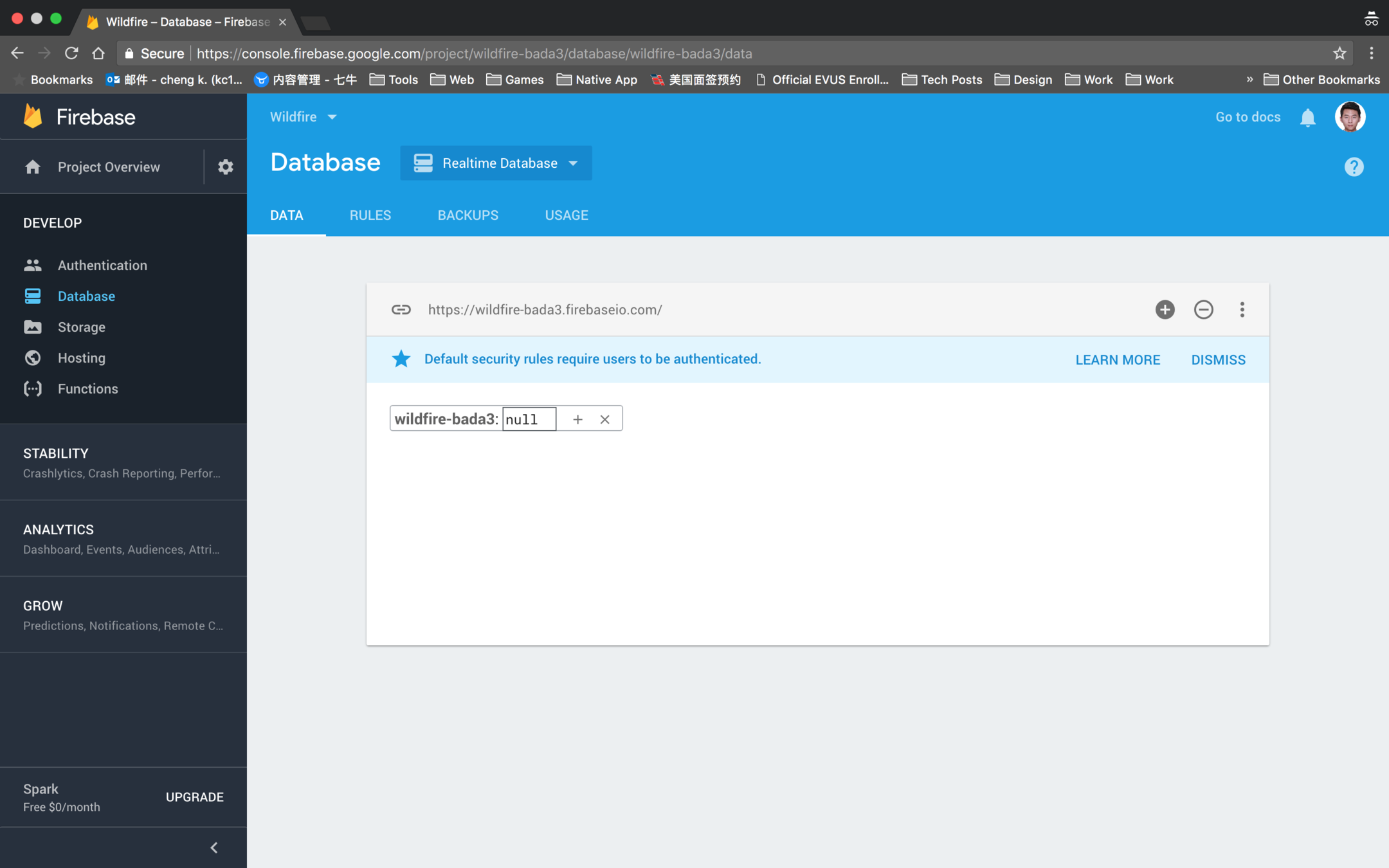Open Authentication in the sidebar
The height and width of the screenshot is (868, 1389).
coord(102,265)
